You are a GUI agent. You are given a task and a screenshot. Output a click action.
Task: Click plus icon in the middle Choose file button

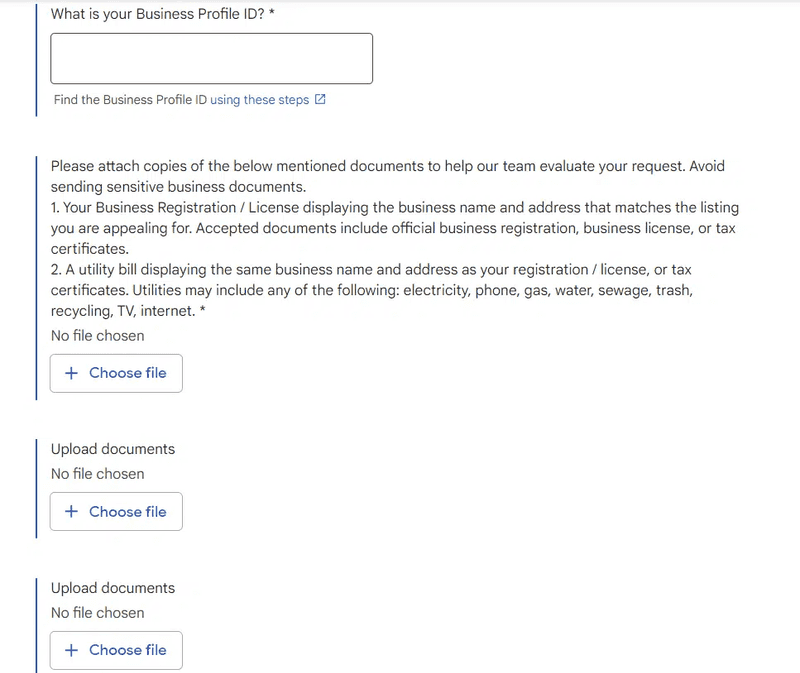coord(71,512)
